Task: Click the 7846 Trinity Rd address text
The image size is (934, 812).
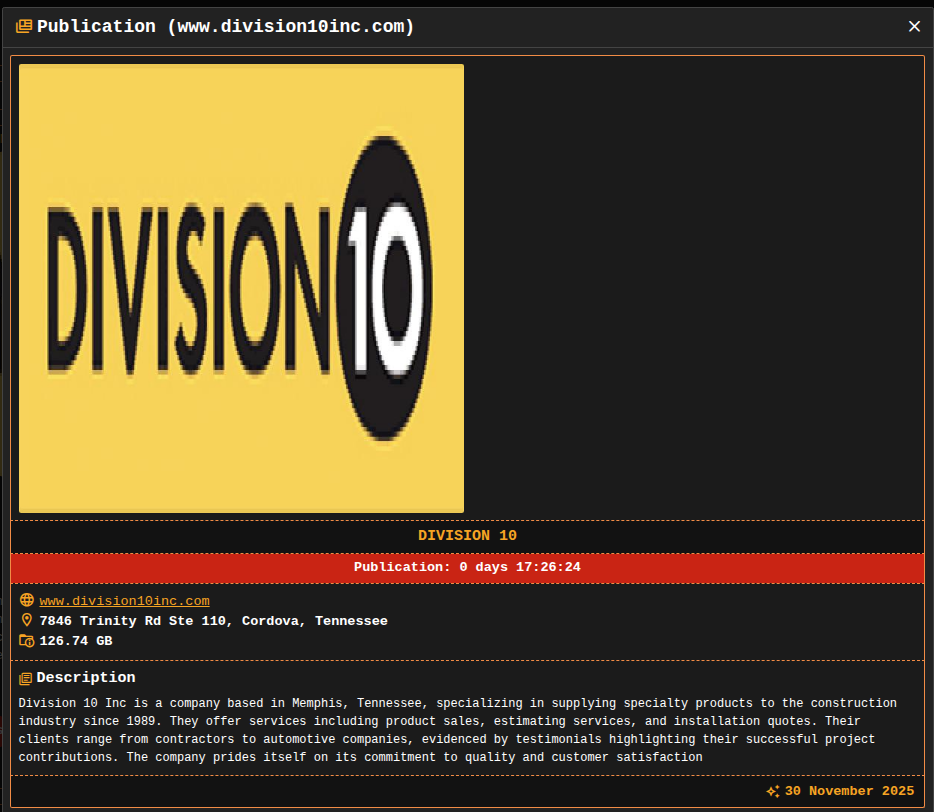Action: click(213, 621)
